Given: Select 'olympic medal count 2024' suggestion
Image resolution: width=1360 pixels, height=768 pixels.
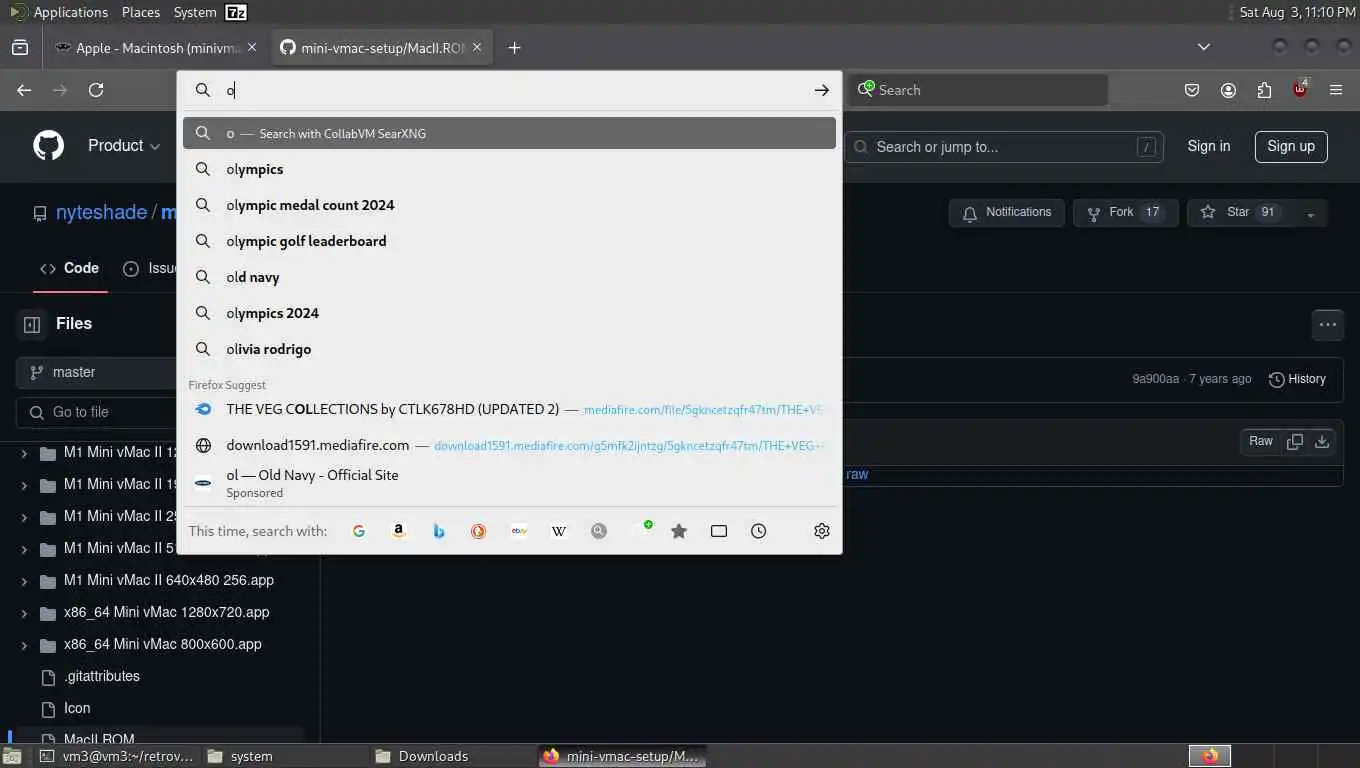Looking at the screenshot, I should (x=509, y=205).
